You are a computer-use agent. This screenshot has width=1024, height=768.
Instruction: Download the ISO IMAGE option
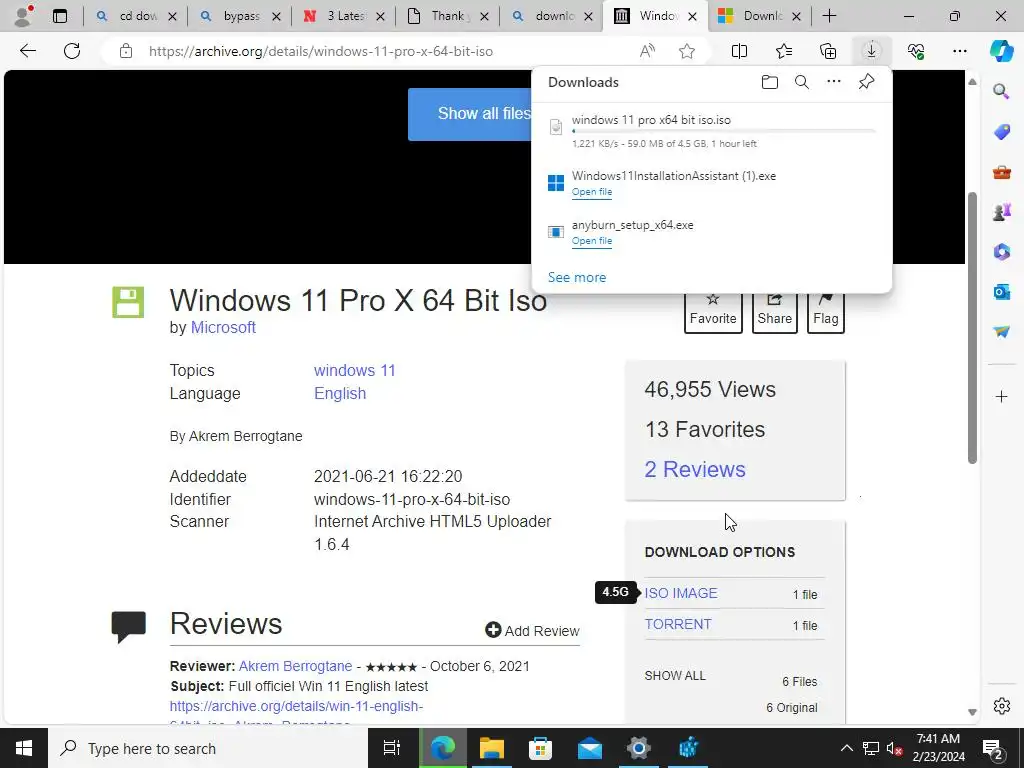coord(680,593)
